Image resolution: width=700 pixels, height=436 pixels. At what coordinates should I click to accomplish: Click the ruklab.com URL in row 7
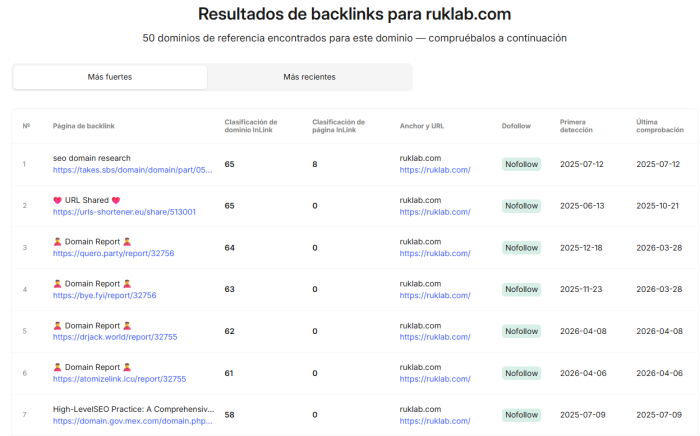pos(435,421)
